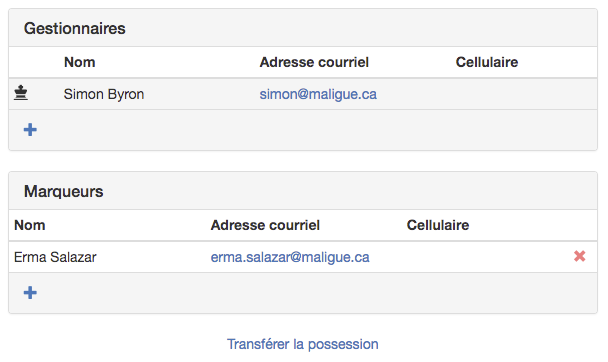Add a new manager with Gestionnaires plus icon
Screen dimensions: 608x362
pyautogui.click(x=30, y=129)
